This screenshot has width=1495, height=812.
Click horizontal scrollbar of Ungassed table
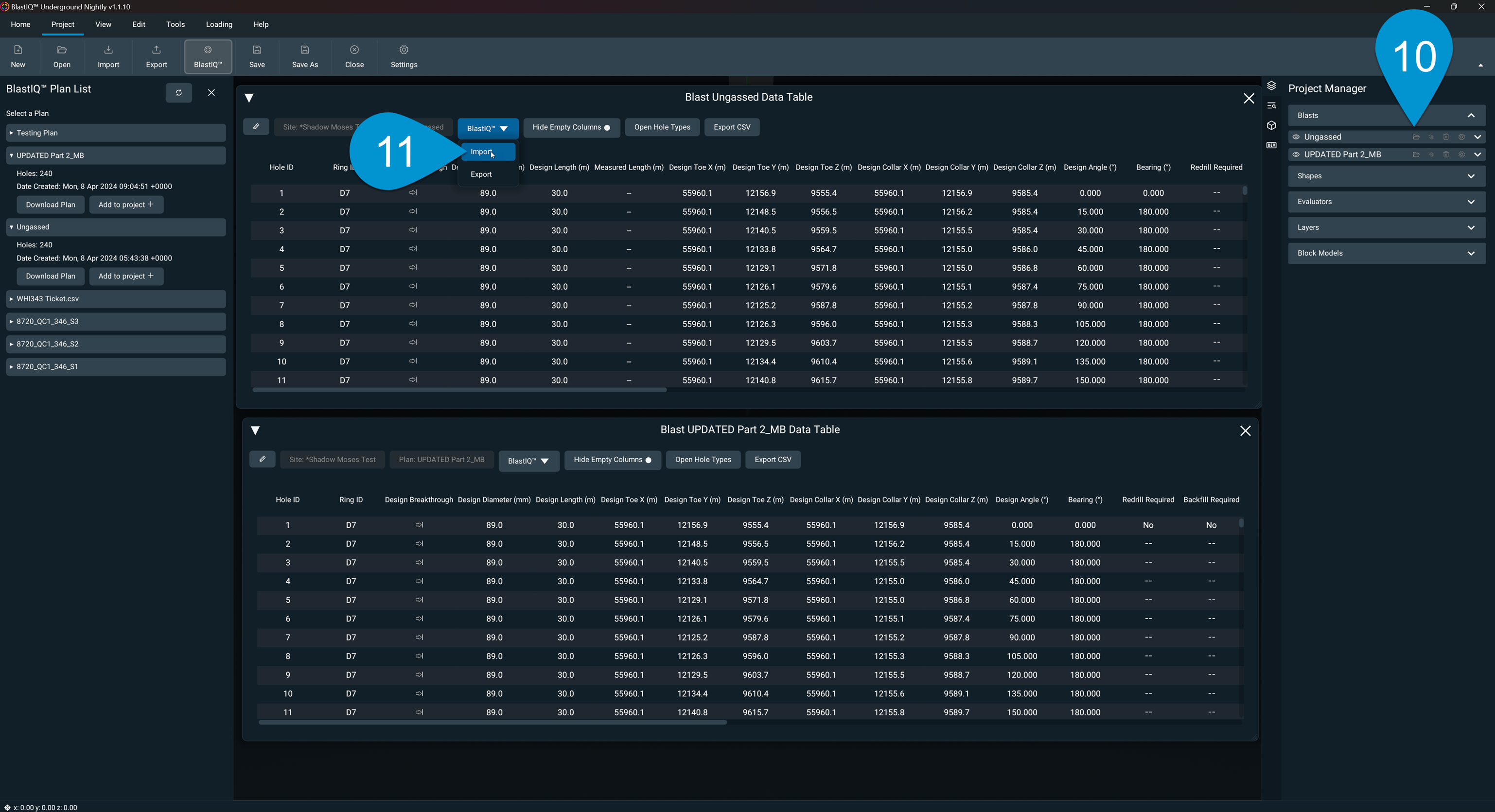point(459,390)
